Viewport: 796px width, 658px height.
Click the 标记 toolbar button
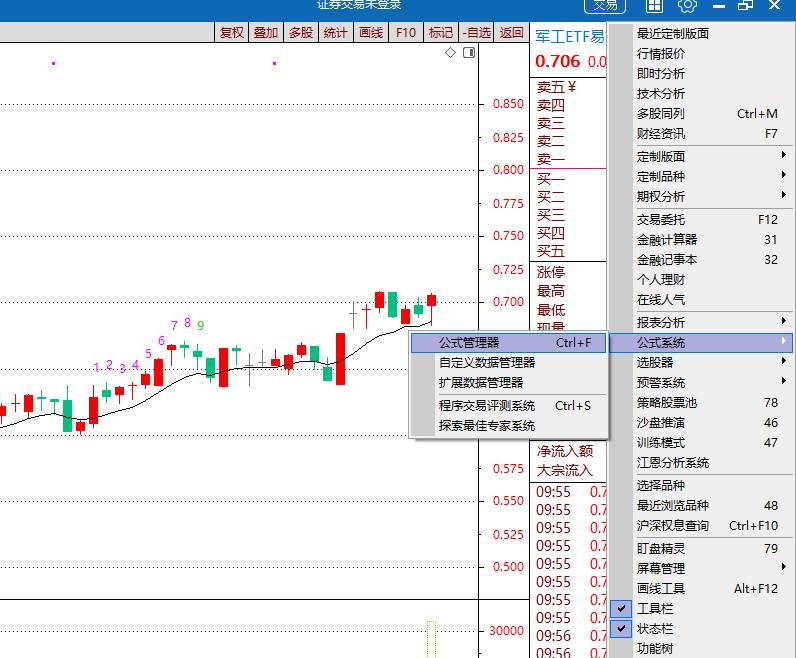[x=441, y=32]
